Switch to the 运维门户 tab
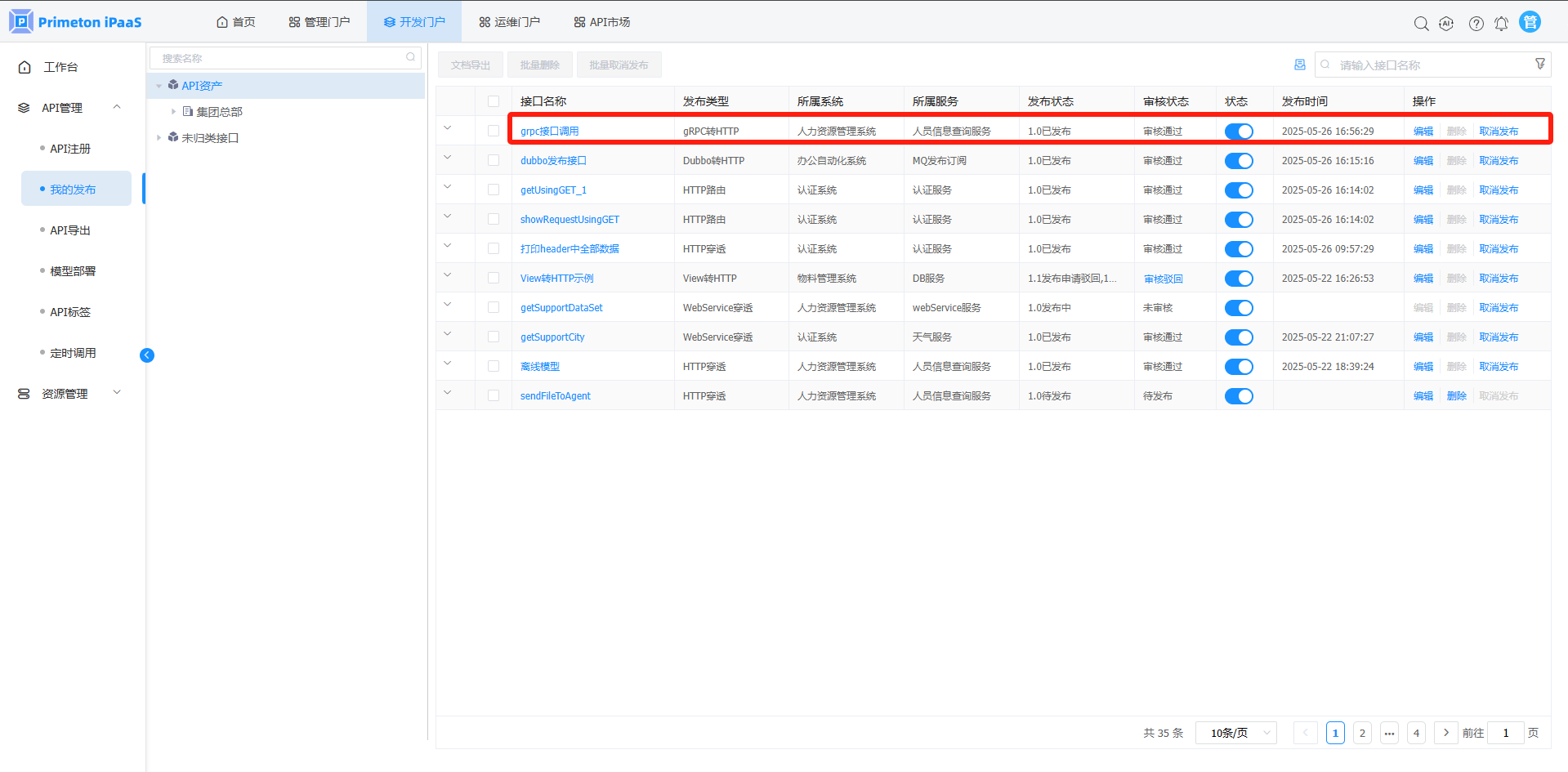 (509, 22)
